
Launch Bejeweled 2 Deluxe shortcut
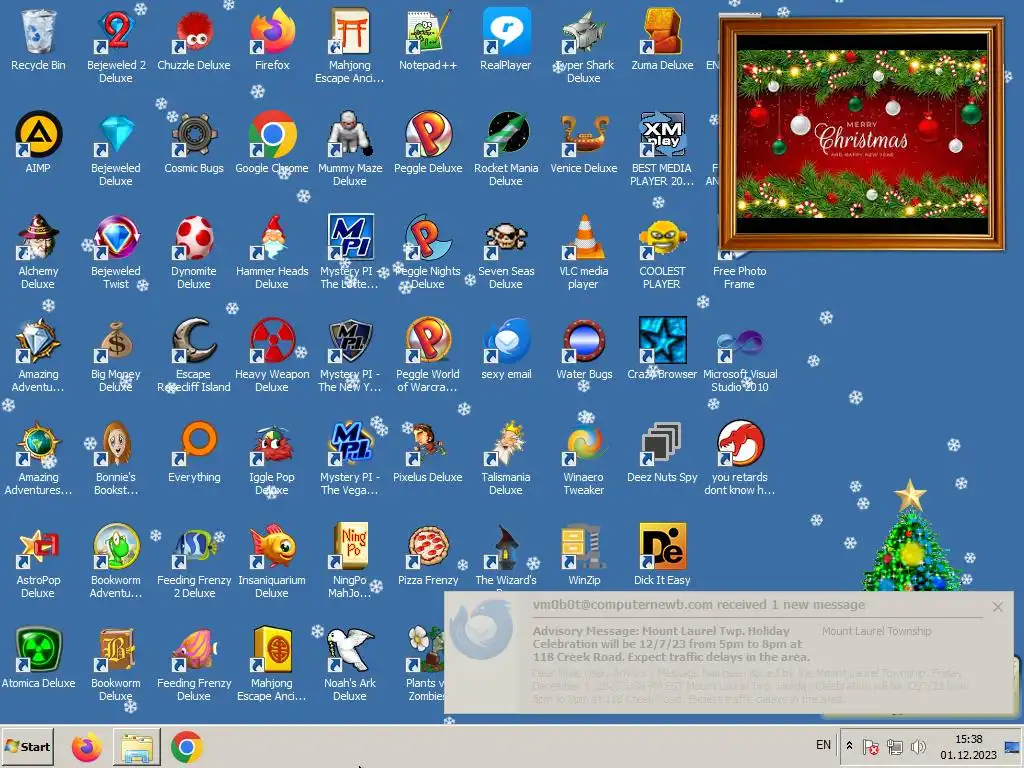click(116, 31)
